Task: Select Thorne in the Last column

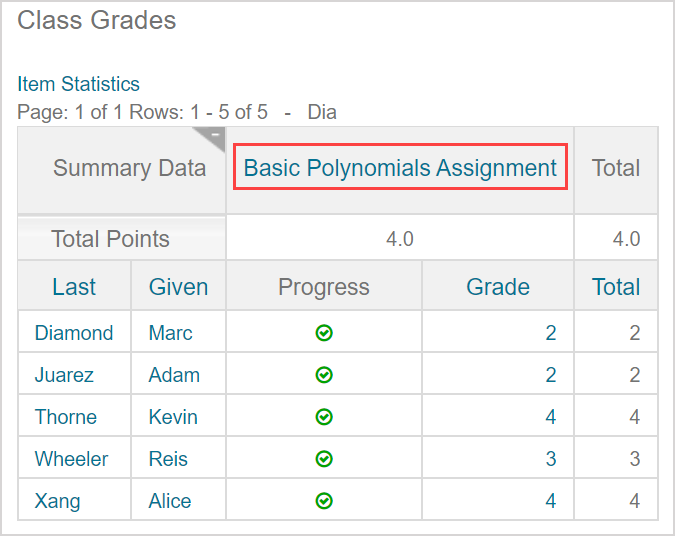Action: pos(66,417)
